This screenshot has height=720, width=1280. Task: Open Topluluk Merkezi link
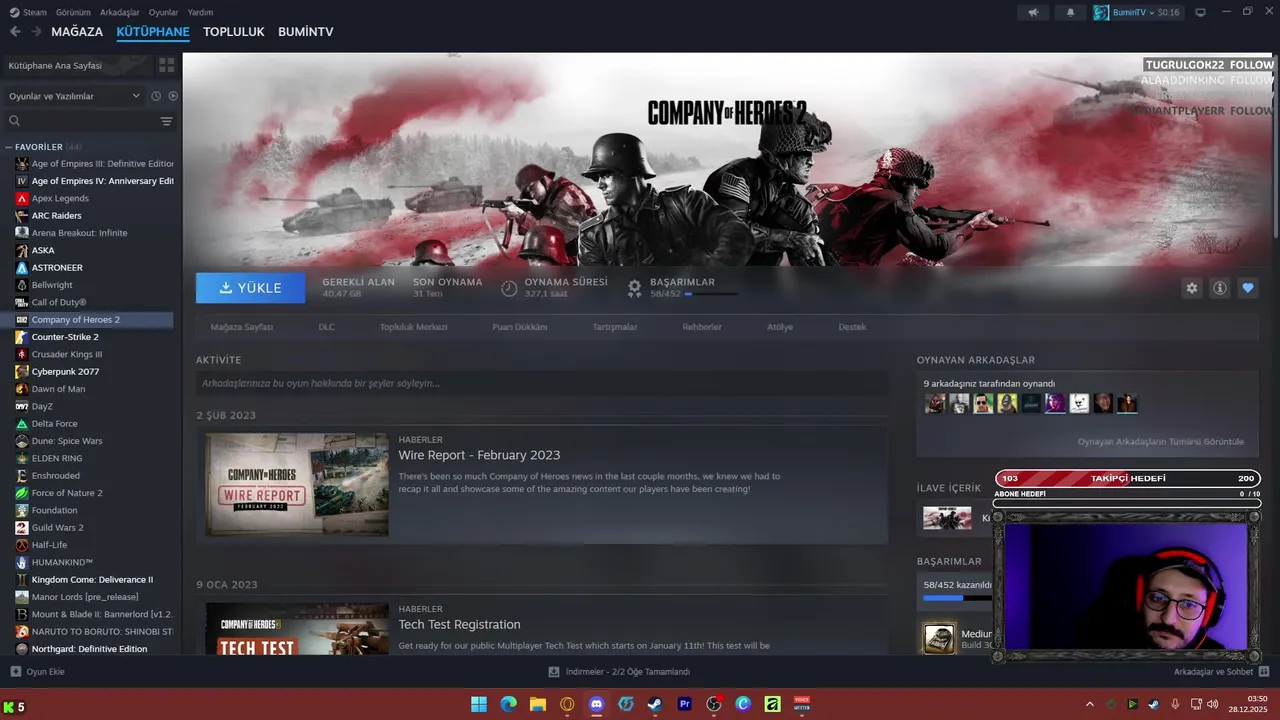(x=413, y=327)
